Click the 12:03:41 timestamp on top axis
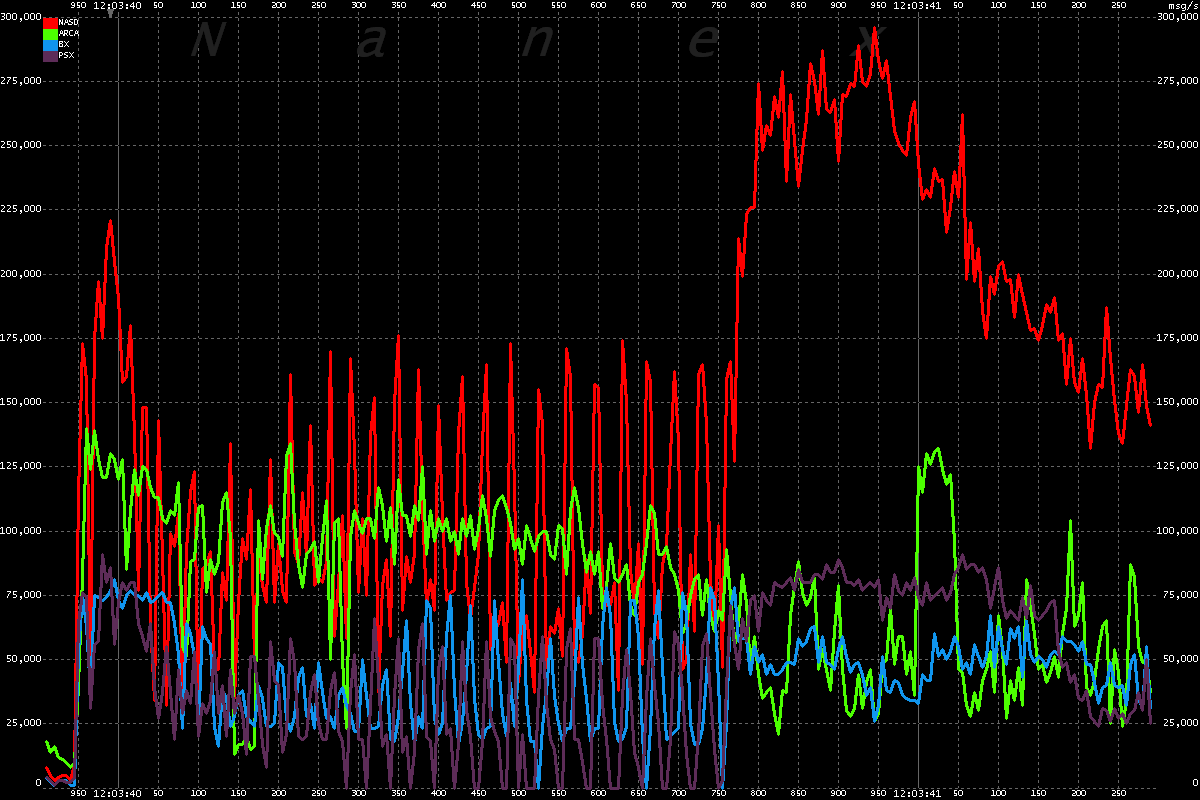This screenshot has width=1200, height=800. pos(917,5)
